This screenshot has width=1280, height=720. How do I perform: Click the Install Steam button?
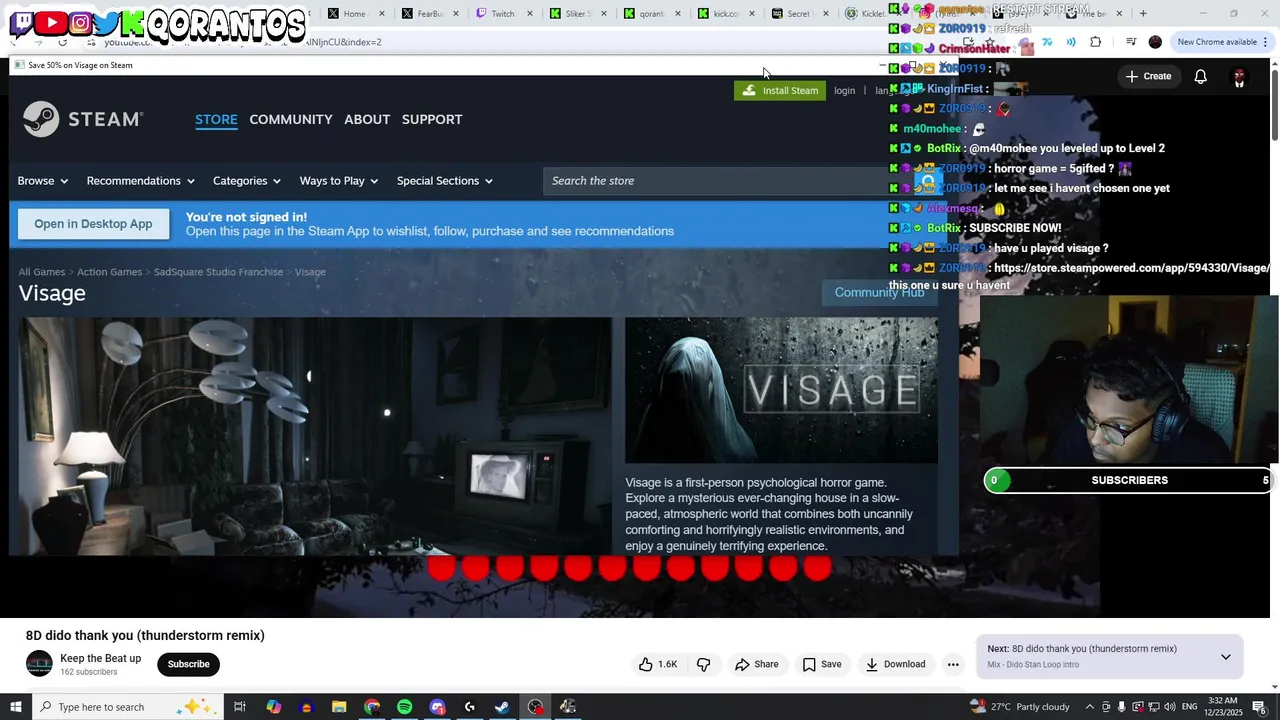780,91
